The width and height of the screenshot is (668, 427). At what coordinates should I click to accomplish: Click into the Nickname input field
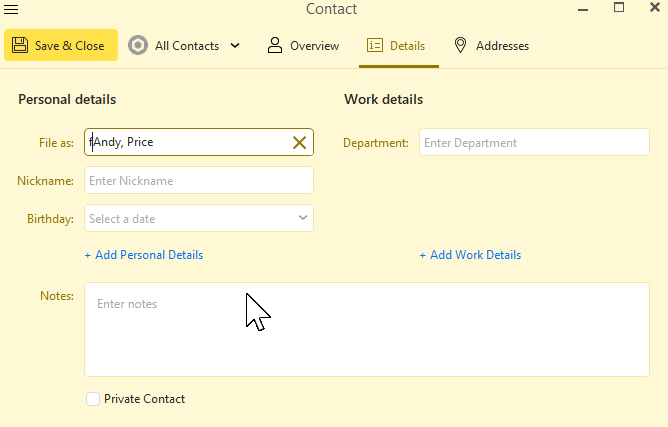[199, 180]
